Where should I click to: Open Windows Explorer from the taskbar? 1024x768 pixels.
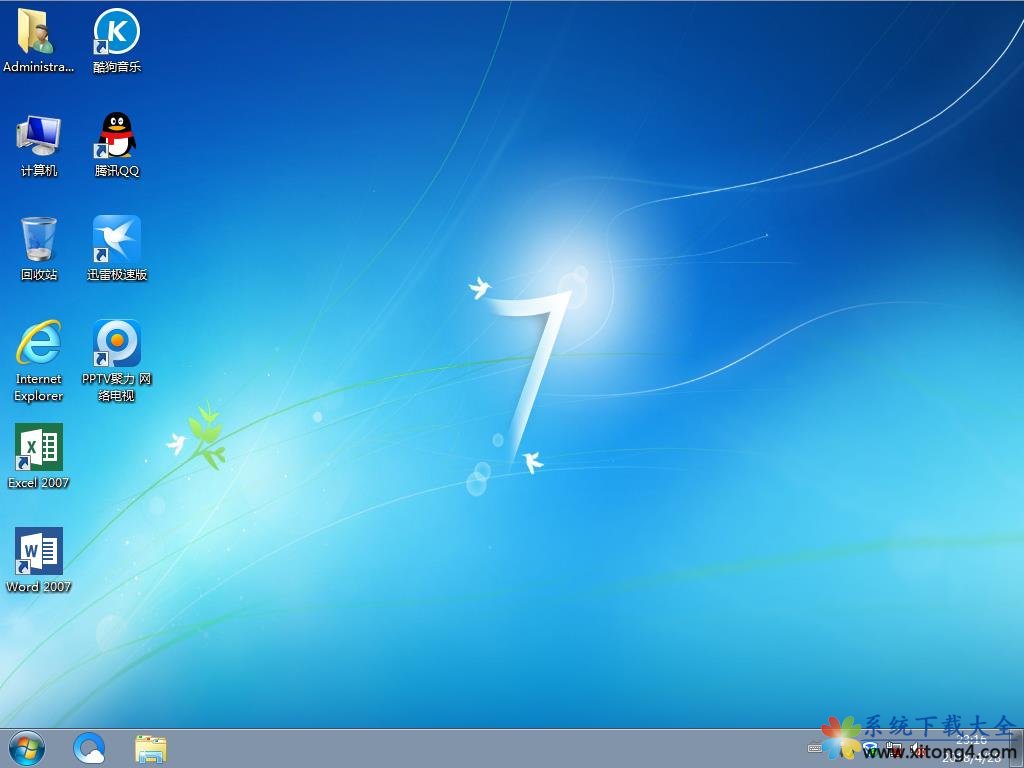pos(151,748)
